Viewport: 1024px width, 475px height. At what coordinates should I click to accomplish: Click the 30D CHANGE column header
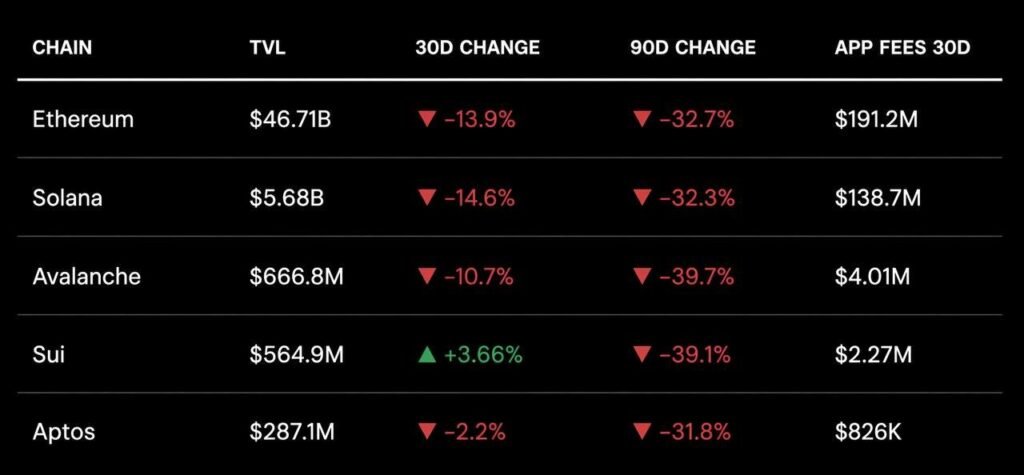click(477, 48)
